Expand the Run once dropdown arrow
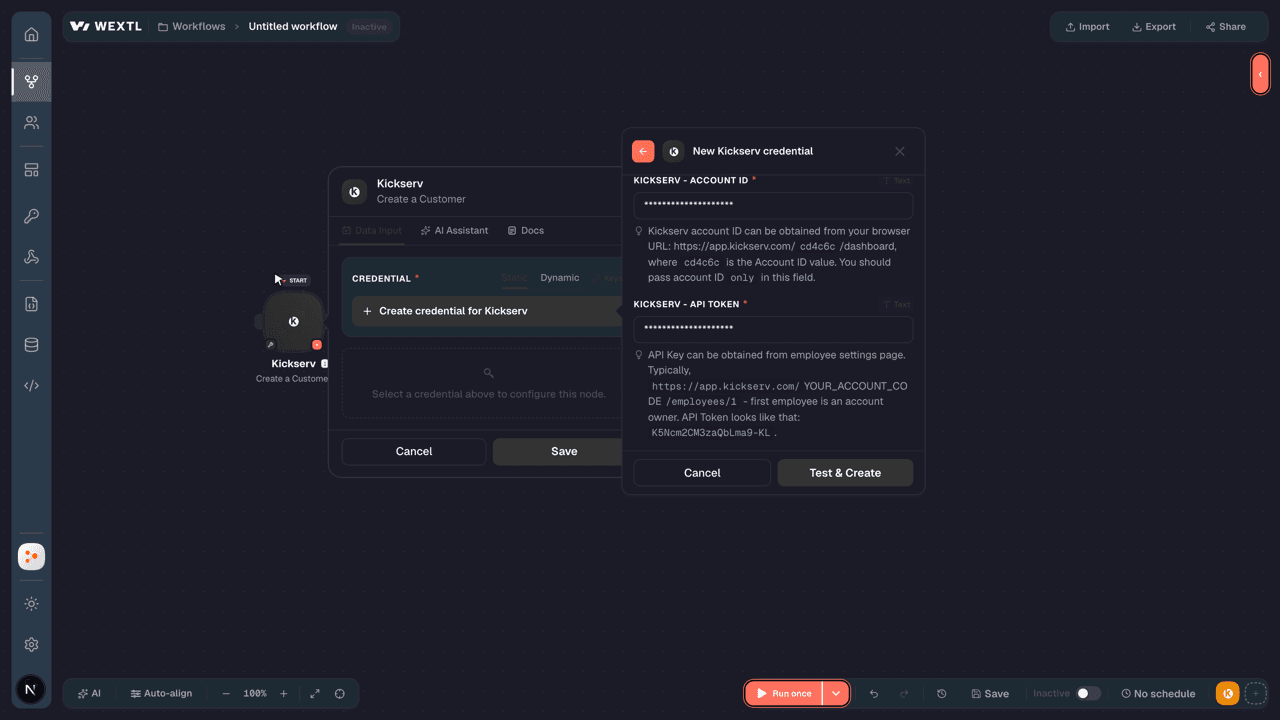The image size is (1280, 720). tap(836, 694)
